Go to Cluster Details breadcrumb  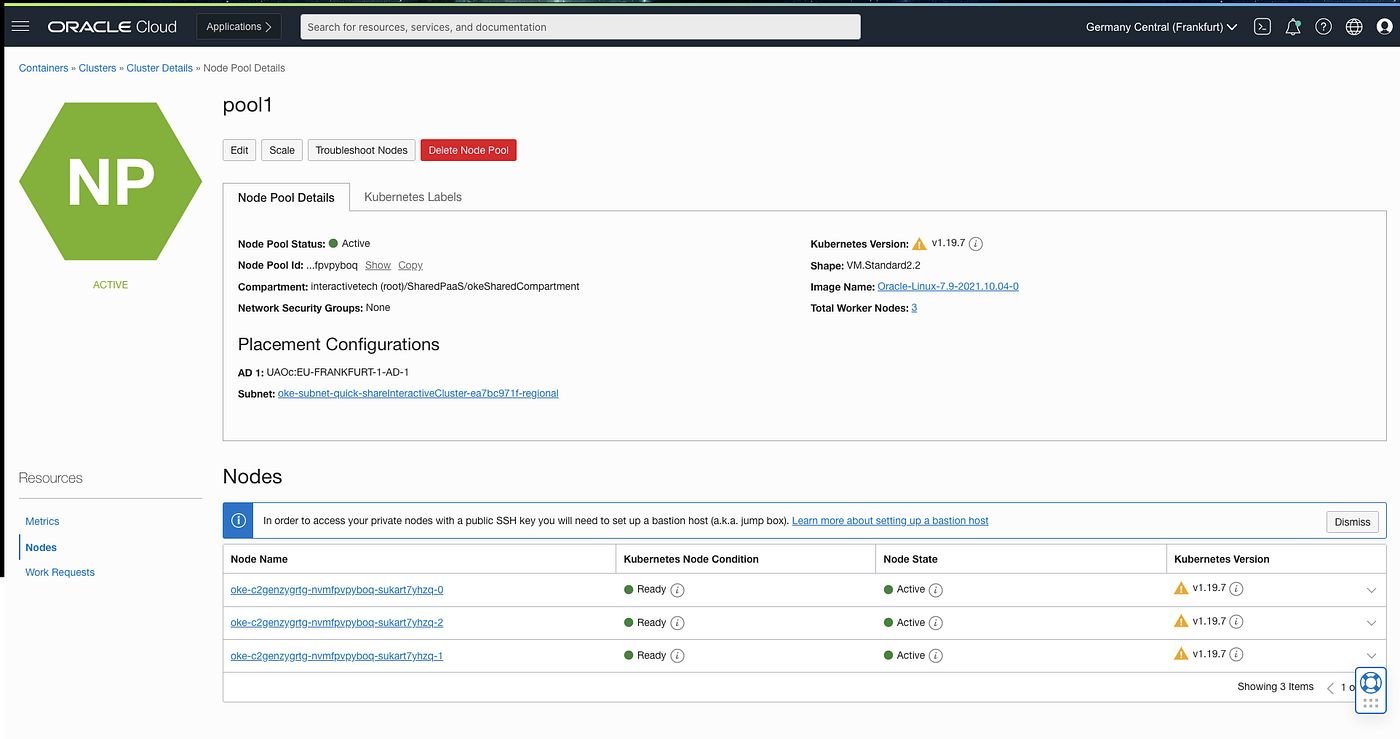click(160, 68)
